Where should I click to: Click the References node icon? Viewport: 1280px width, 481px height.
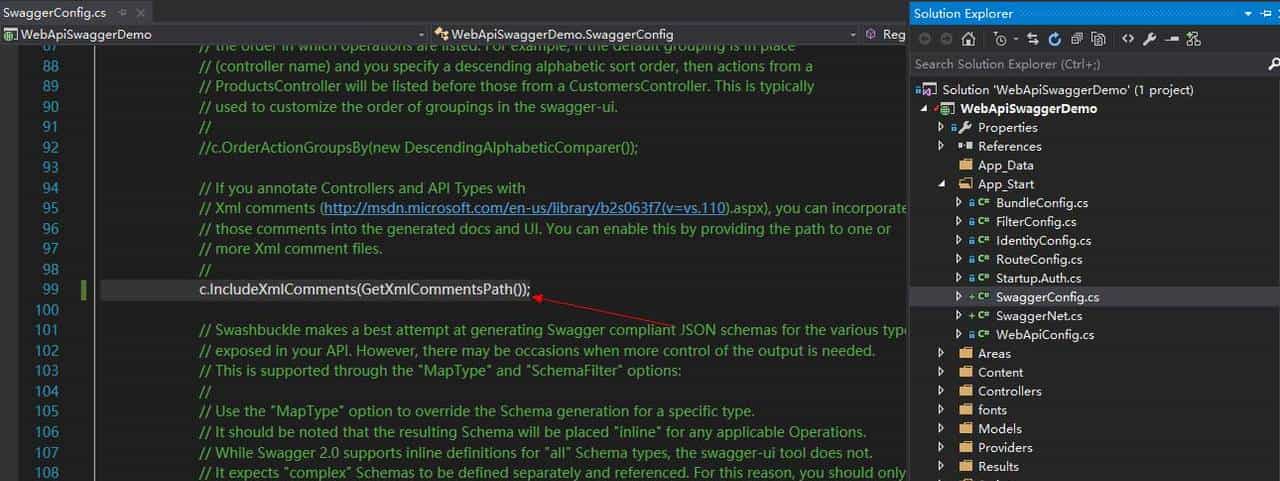point(966,146)
